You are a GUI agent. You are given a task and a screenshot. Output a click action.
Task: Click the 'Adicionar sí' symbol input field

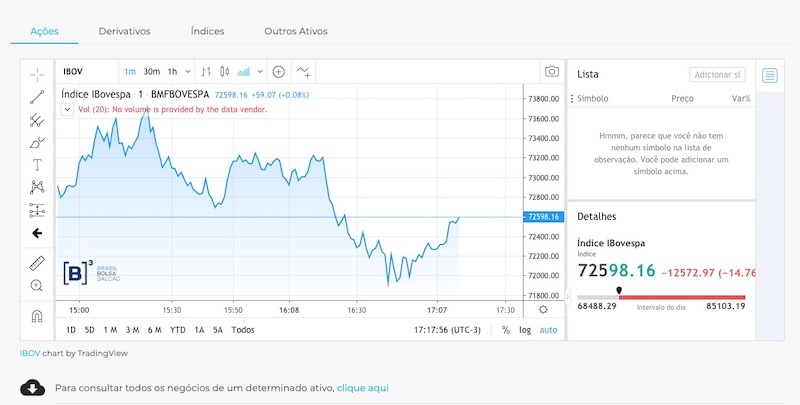[717, 75]
